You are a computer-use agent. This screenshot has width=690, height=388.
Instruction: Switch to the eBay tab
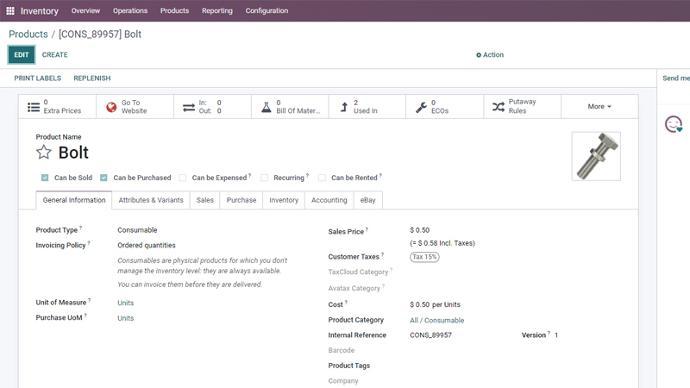point(368,200)
